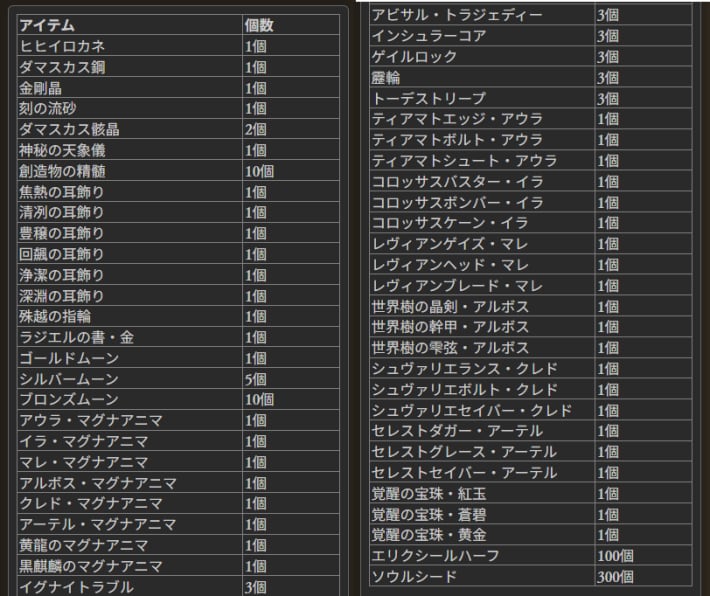This screenshot has width=710, height=596.
Task: Select the 神秘の天象儀 item cell
Action: pyautogui.click(x=130, y=150)
